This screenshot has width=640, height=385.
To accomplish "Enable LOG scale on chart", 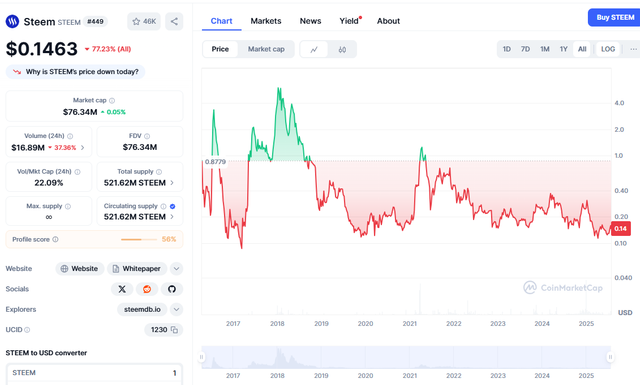I will point(608,49).
